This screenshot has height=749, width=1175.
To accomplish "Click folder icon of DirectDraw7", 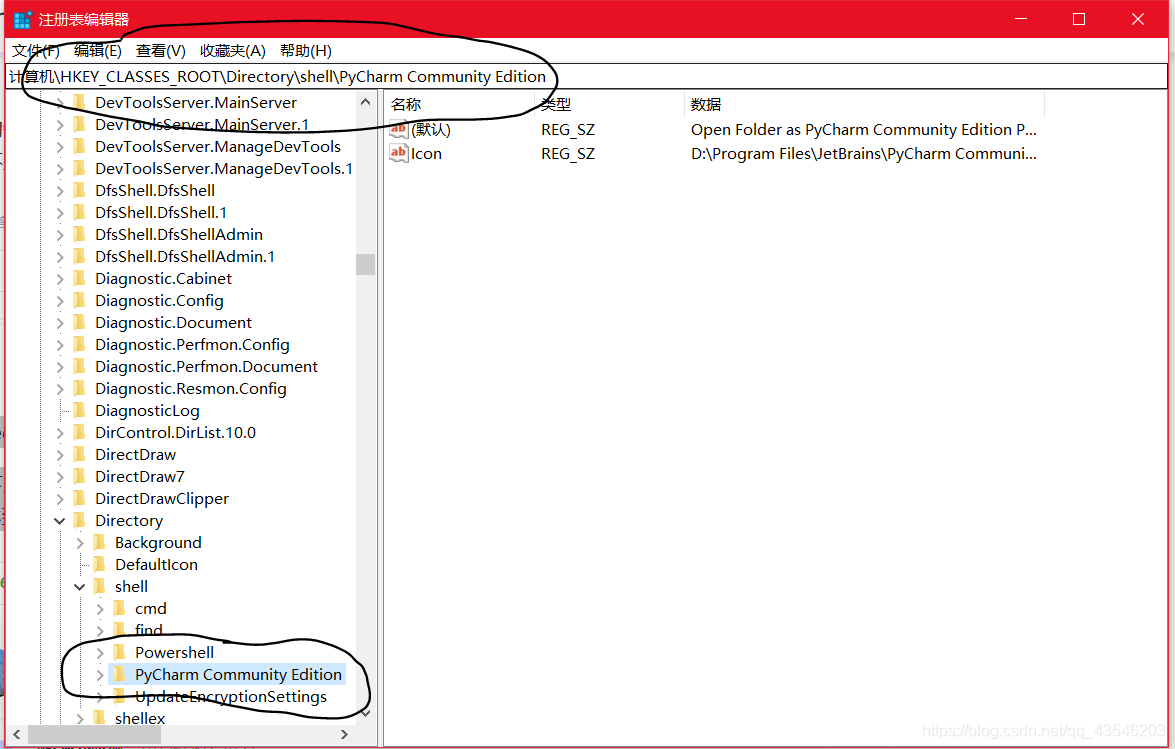I will pos(79,476).
